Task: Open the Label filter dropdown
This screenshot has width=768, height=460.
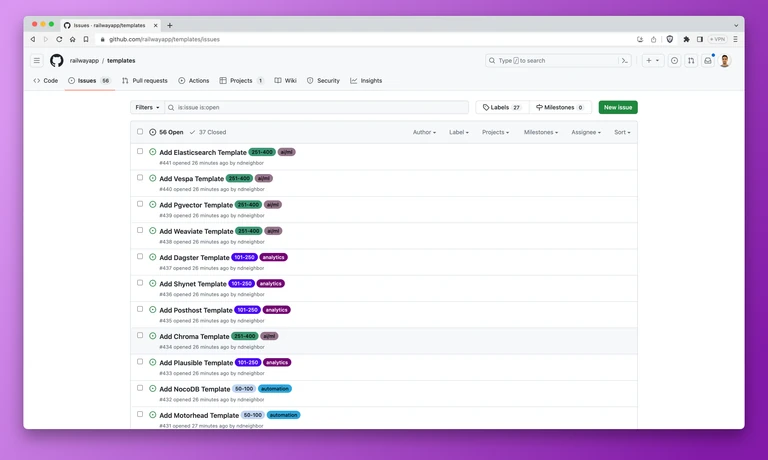Action: [459, 132]
